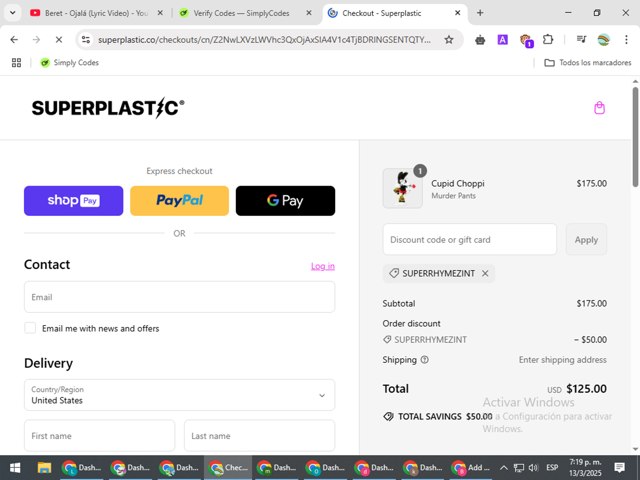
Task: Open File Explorer from the taskbar
Action: pos(44,468)
